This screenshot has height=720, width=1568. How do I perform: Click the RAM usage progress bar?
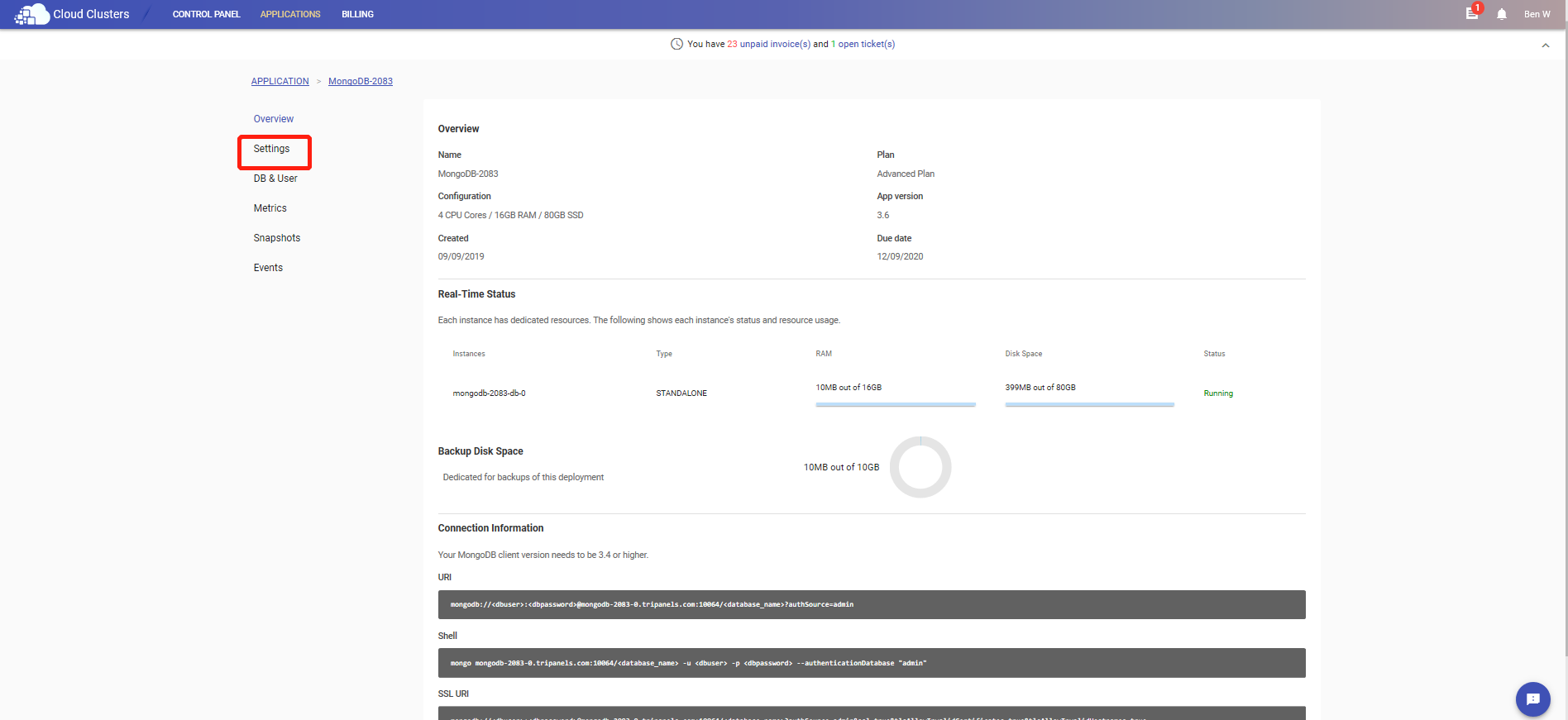pos(896,404)
